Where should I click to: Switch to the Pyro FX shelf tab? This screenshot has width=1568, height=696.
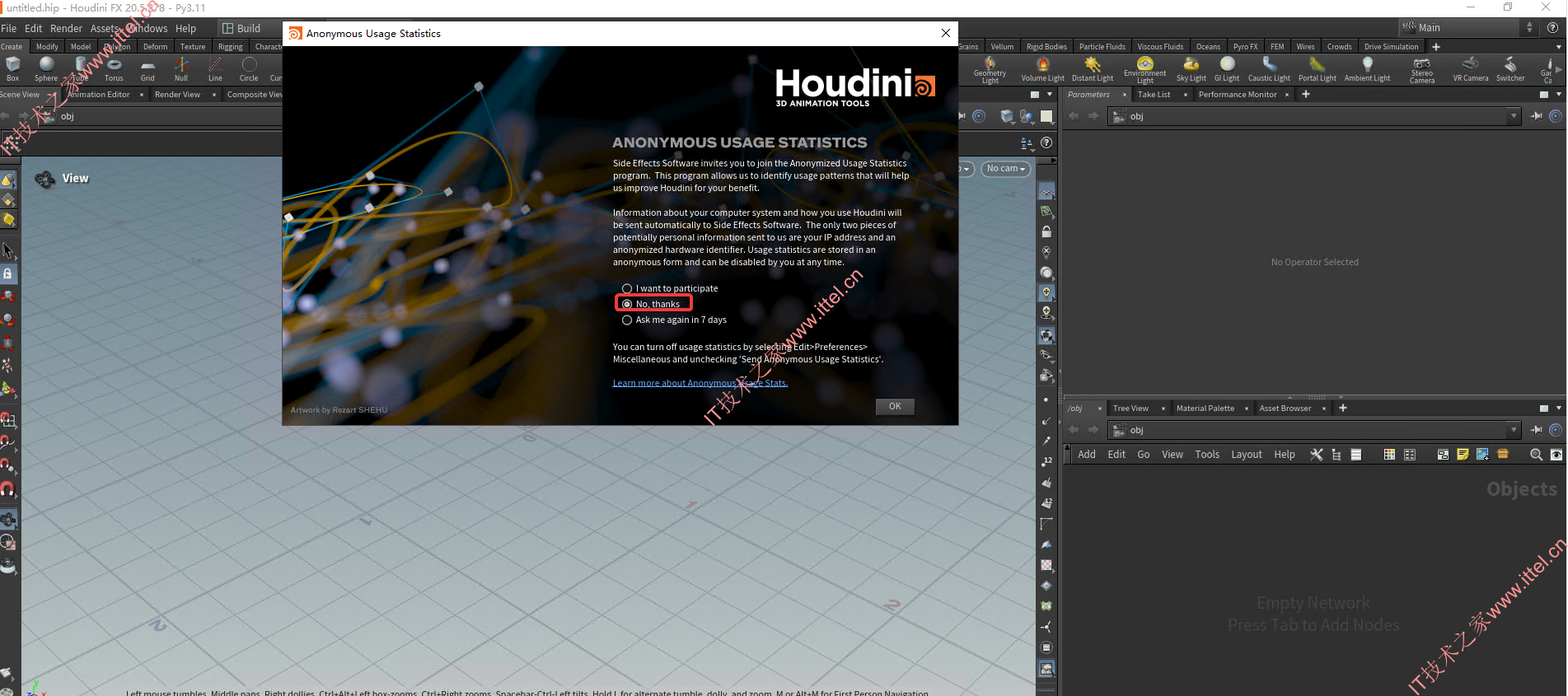(1245, 47)
